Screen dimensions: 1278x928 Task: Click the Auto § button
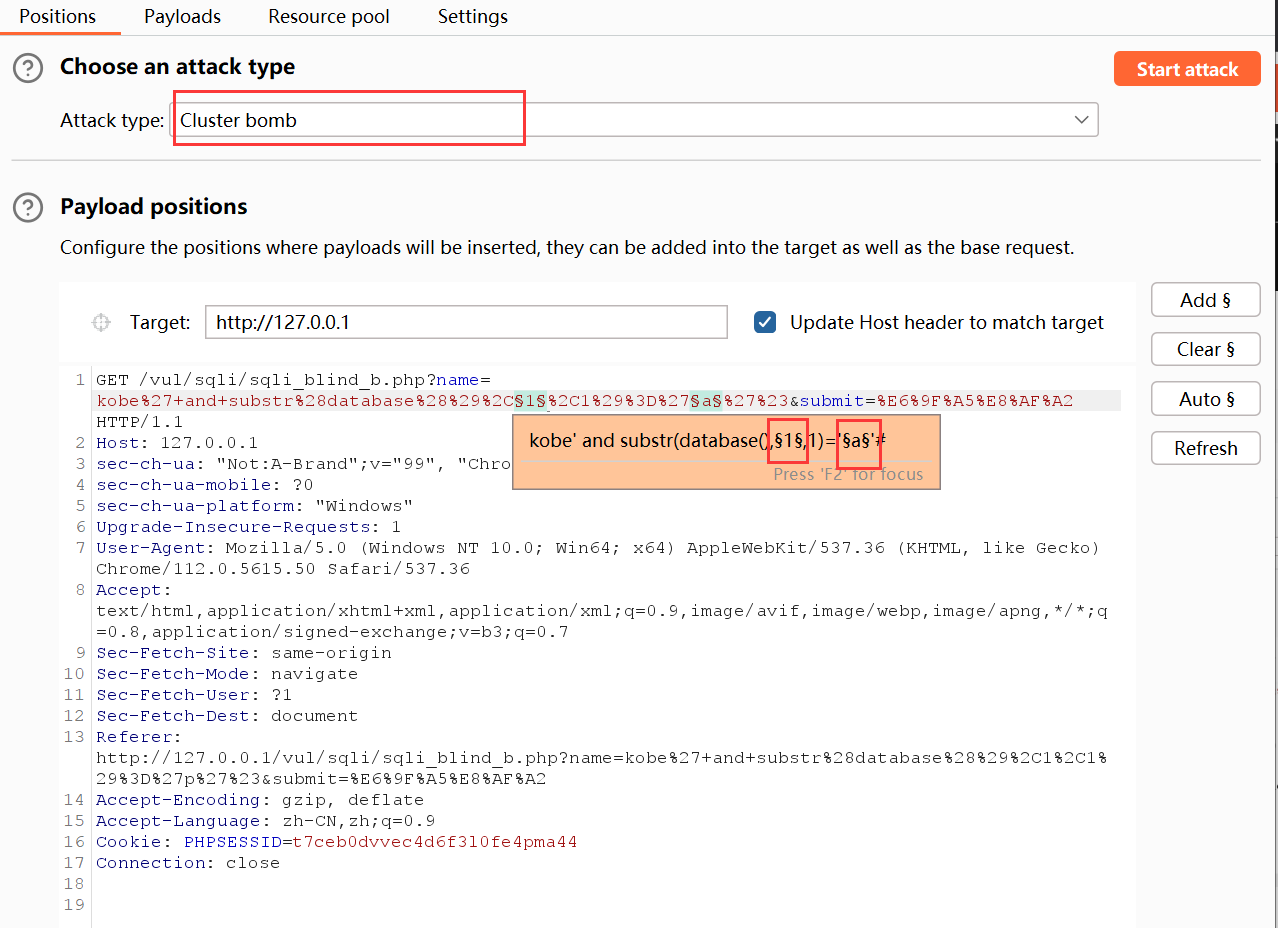1205,399
